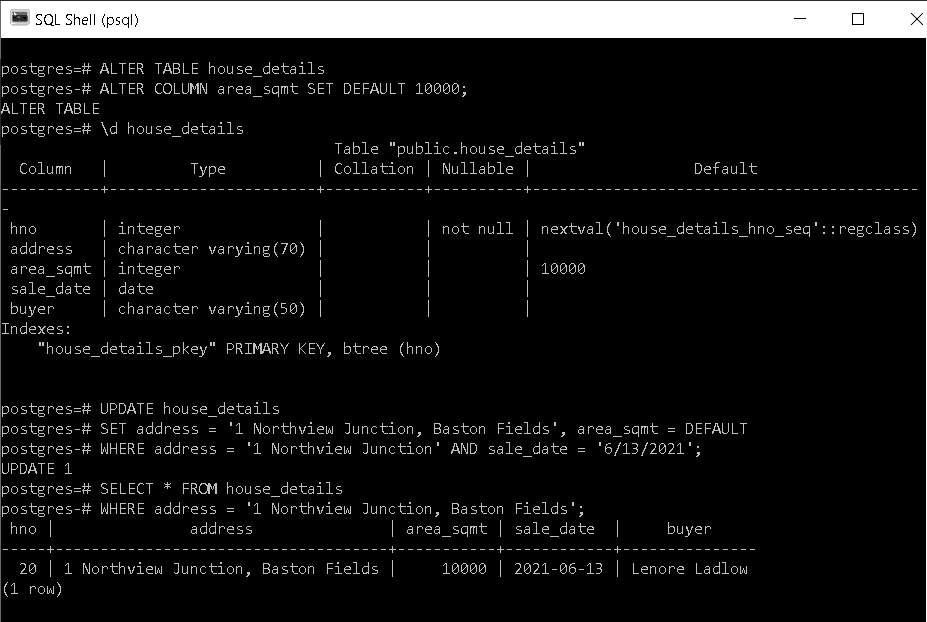
Task: Click the \d house_details command line
Action: point(122,129)
